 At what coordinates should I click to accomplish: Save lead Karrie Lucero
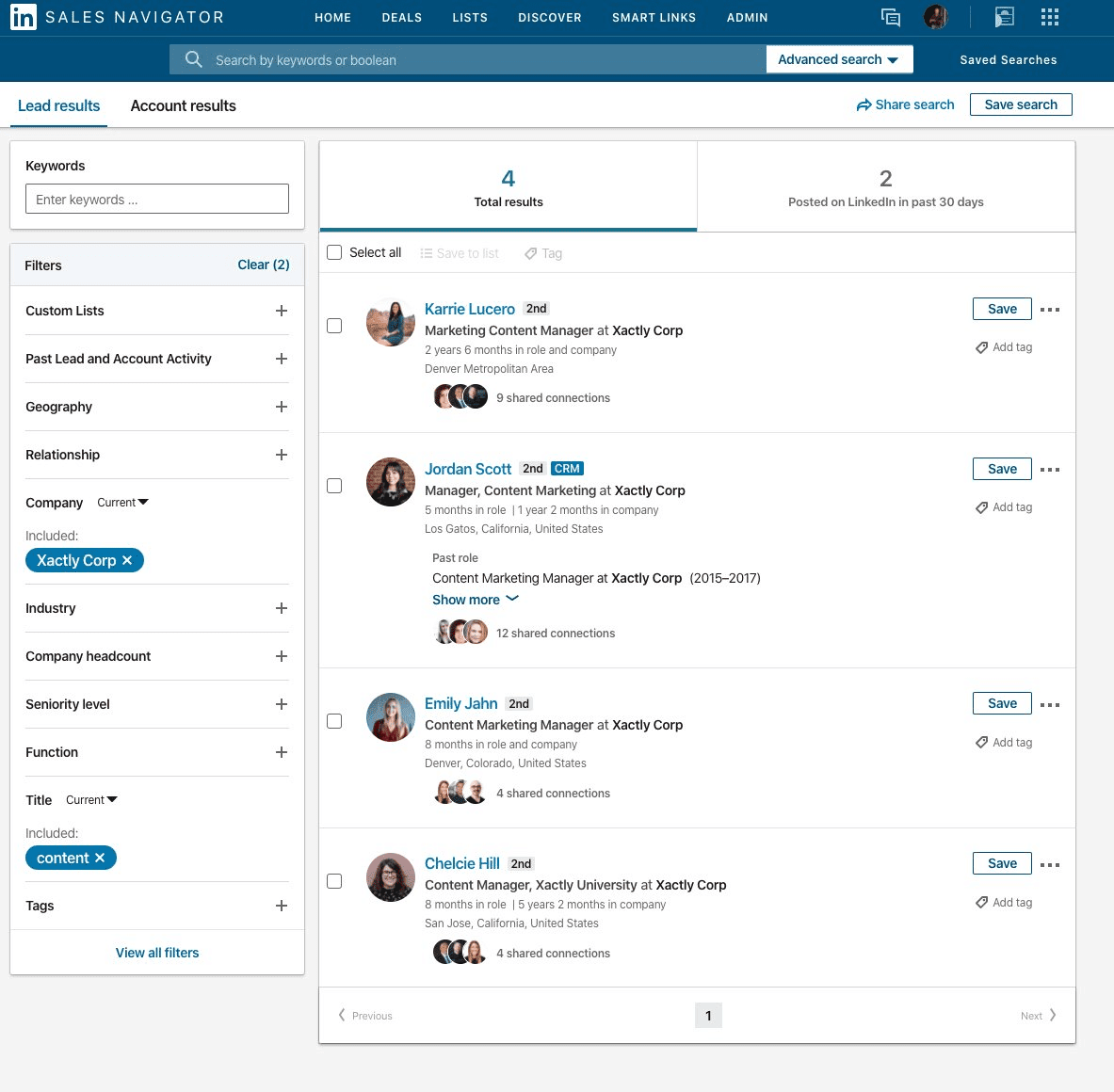coord(1002,309)
